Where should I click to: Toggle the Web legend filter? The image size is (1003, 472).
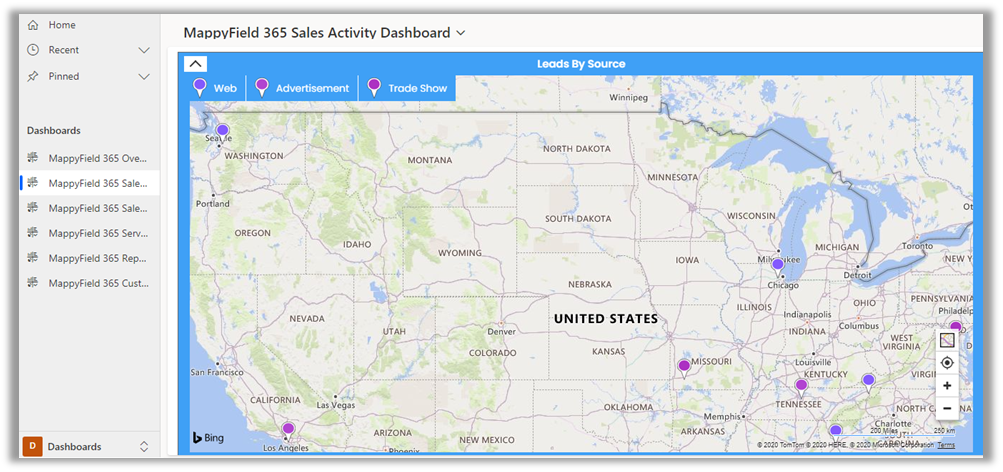[215, 88]
